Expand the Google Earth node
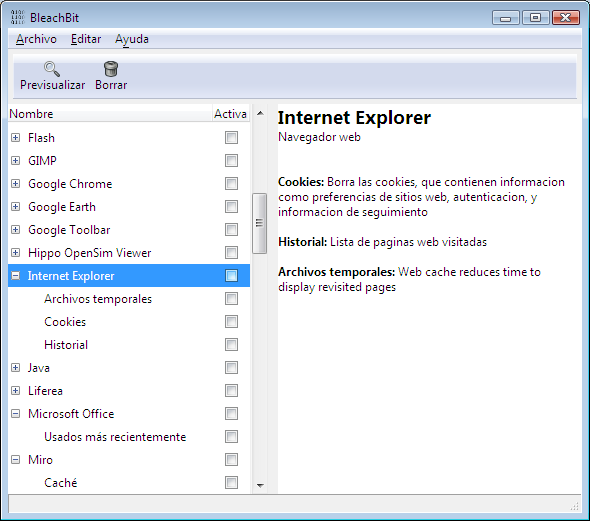This screenshot has height=521, width=590. coord(15,207)
